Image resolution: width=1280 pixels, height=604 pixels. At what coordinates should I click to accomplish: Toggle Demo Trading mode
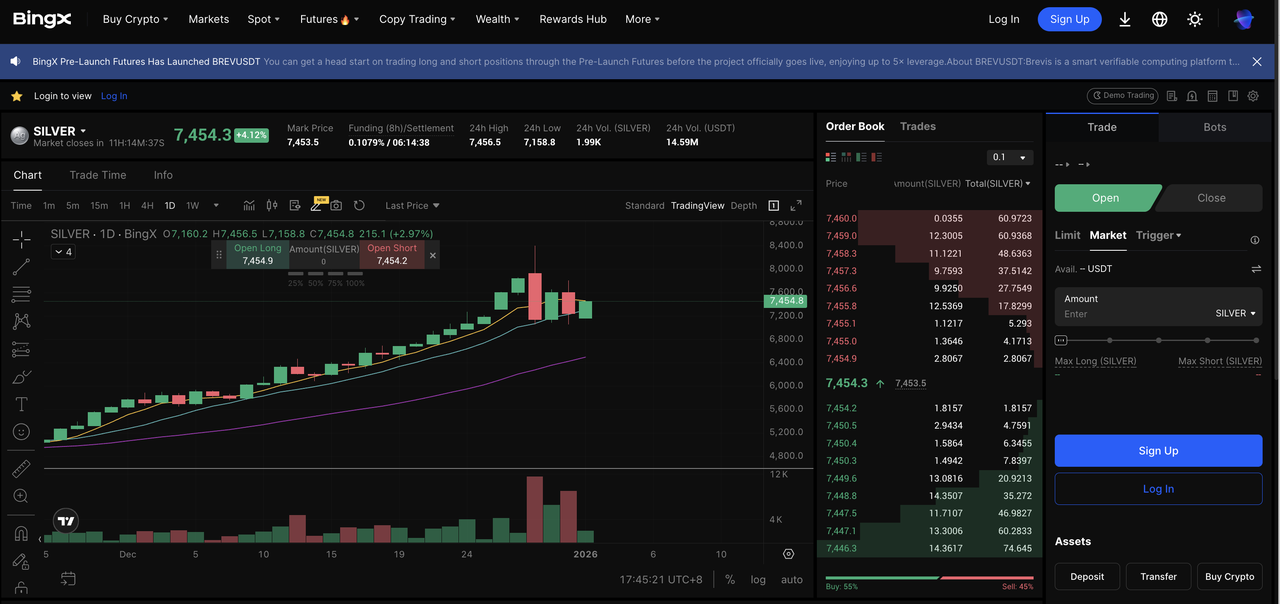point(1122,96)
